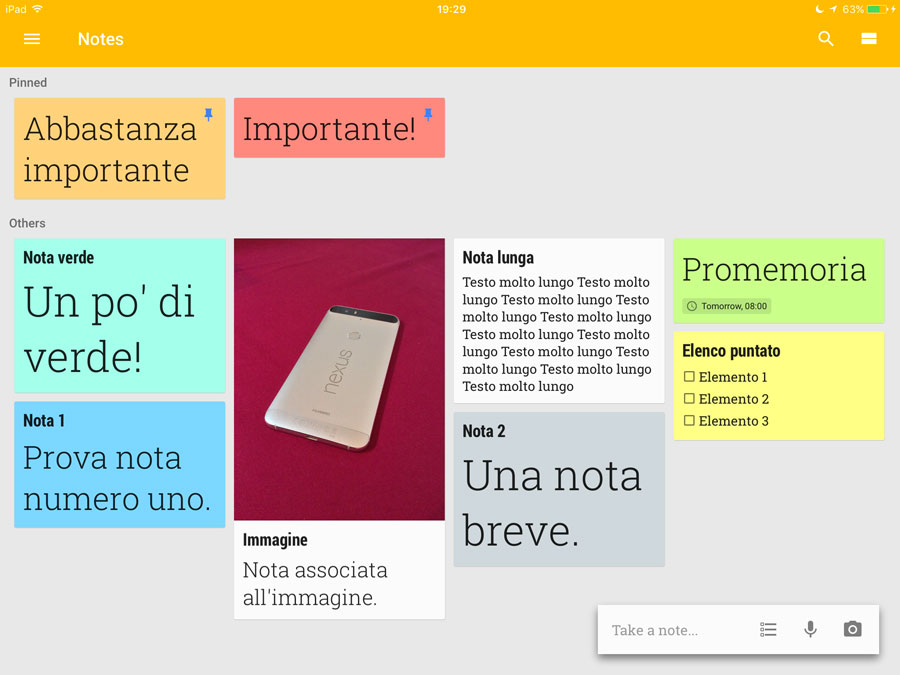Open the Importante! pinned note text
This screenshot has height=675, width=900.
[329, 129]
